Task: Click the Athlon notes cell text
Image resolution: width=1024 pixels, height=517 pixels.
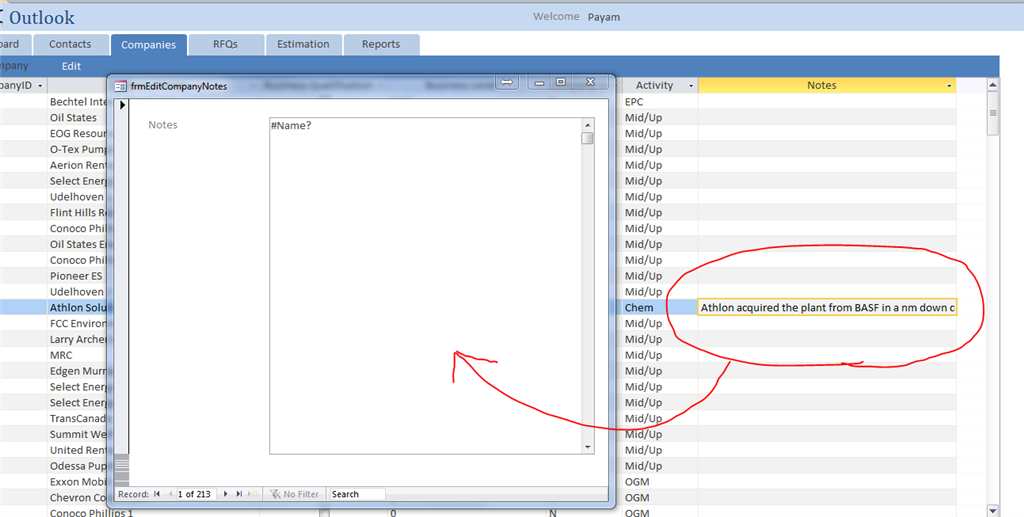Action: coord(827,307)
